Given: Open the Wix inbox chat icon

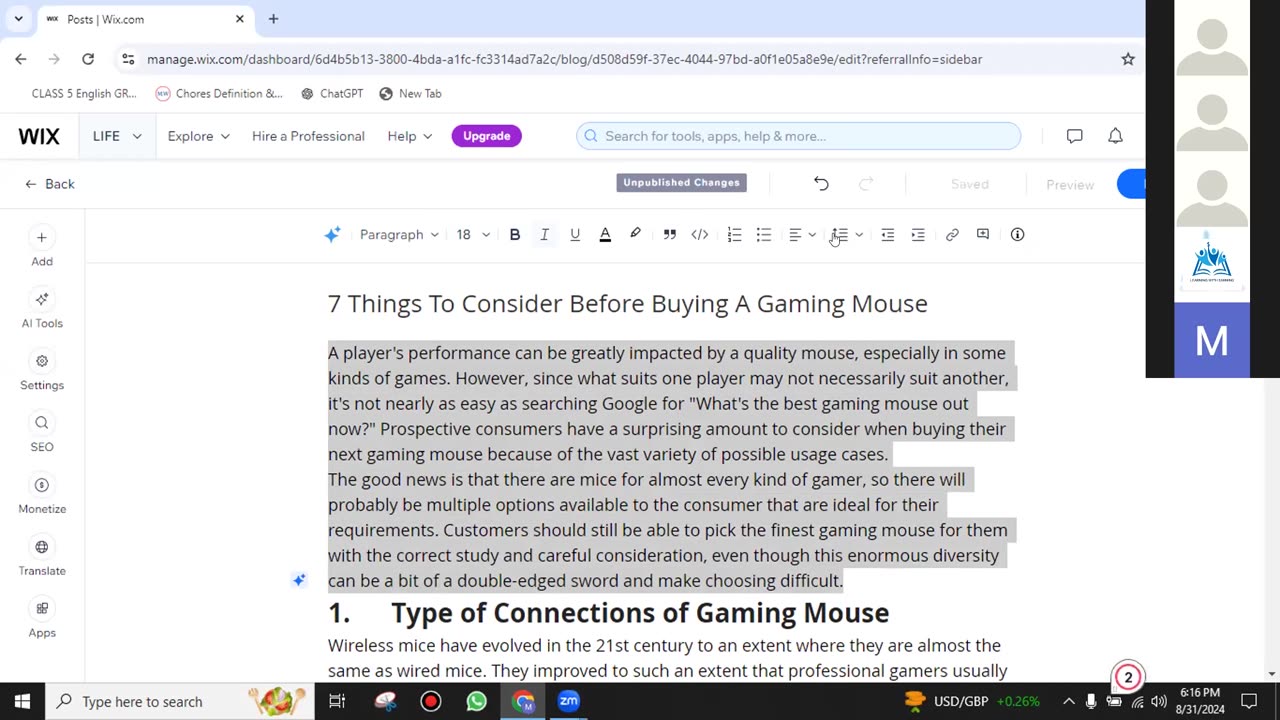Looking at the screenshot, I should coord(1074,136).
